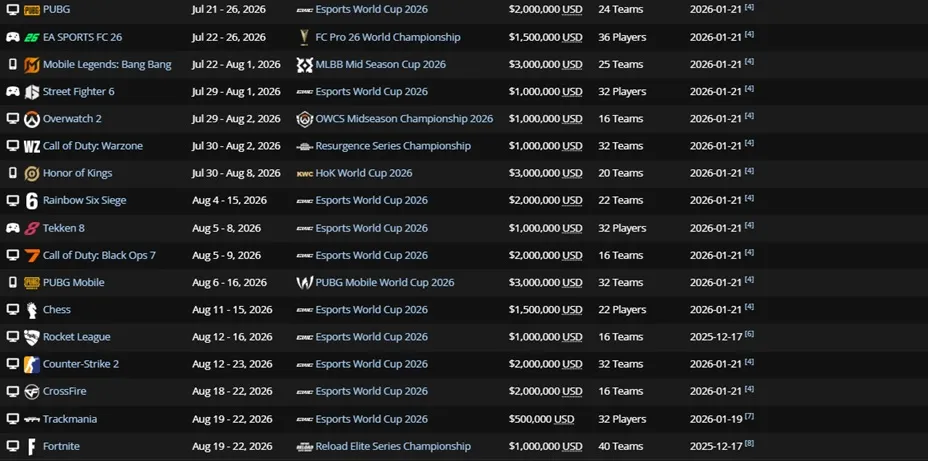
Task: Click the 40 Teams cell in Fortnite row
Action: (x=621, y=446)
